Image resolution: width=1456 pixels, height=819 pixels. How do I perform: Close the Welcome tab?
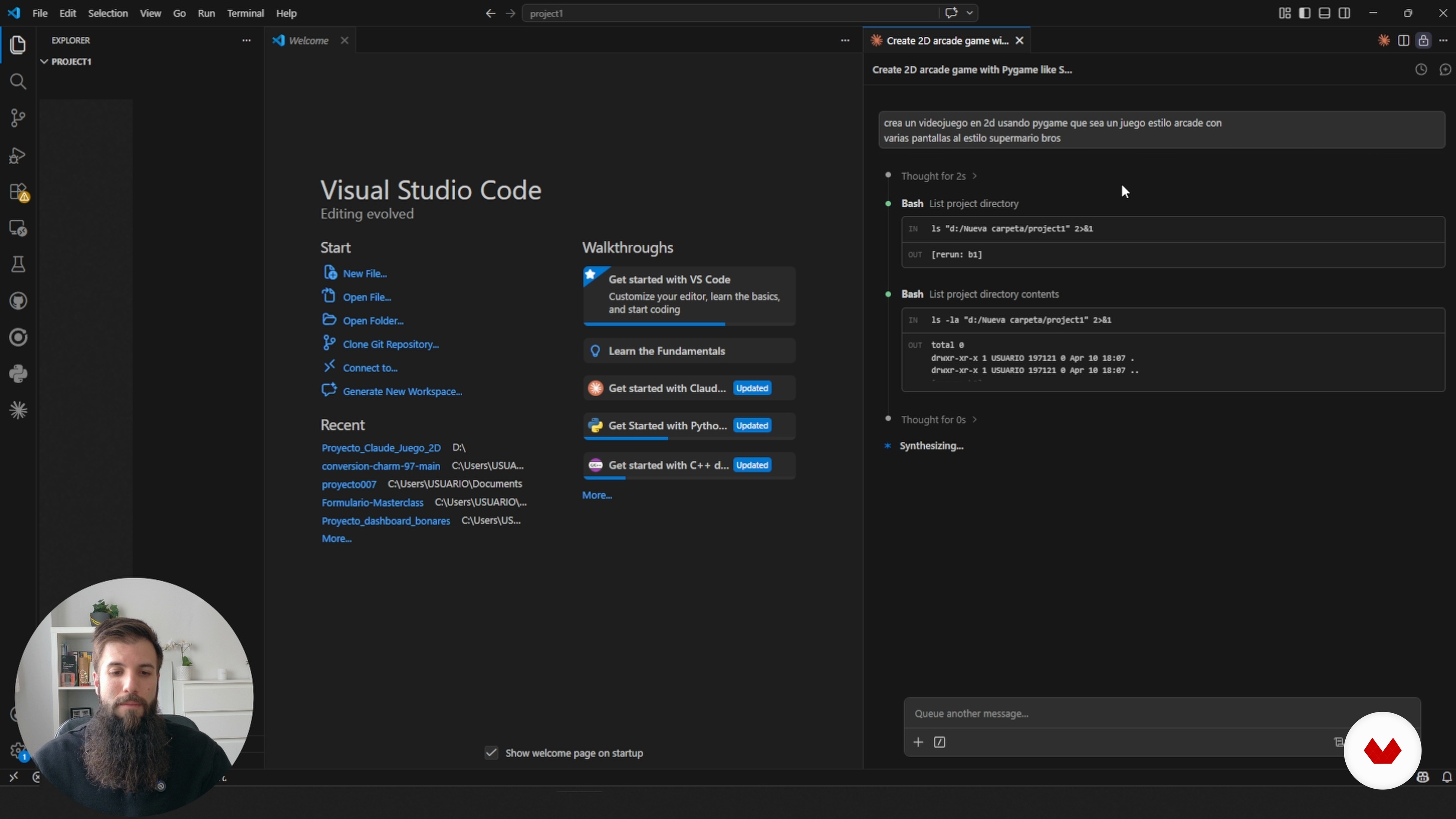pos(344,41)
